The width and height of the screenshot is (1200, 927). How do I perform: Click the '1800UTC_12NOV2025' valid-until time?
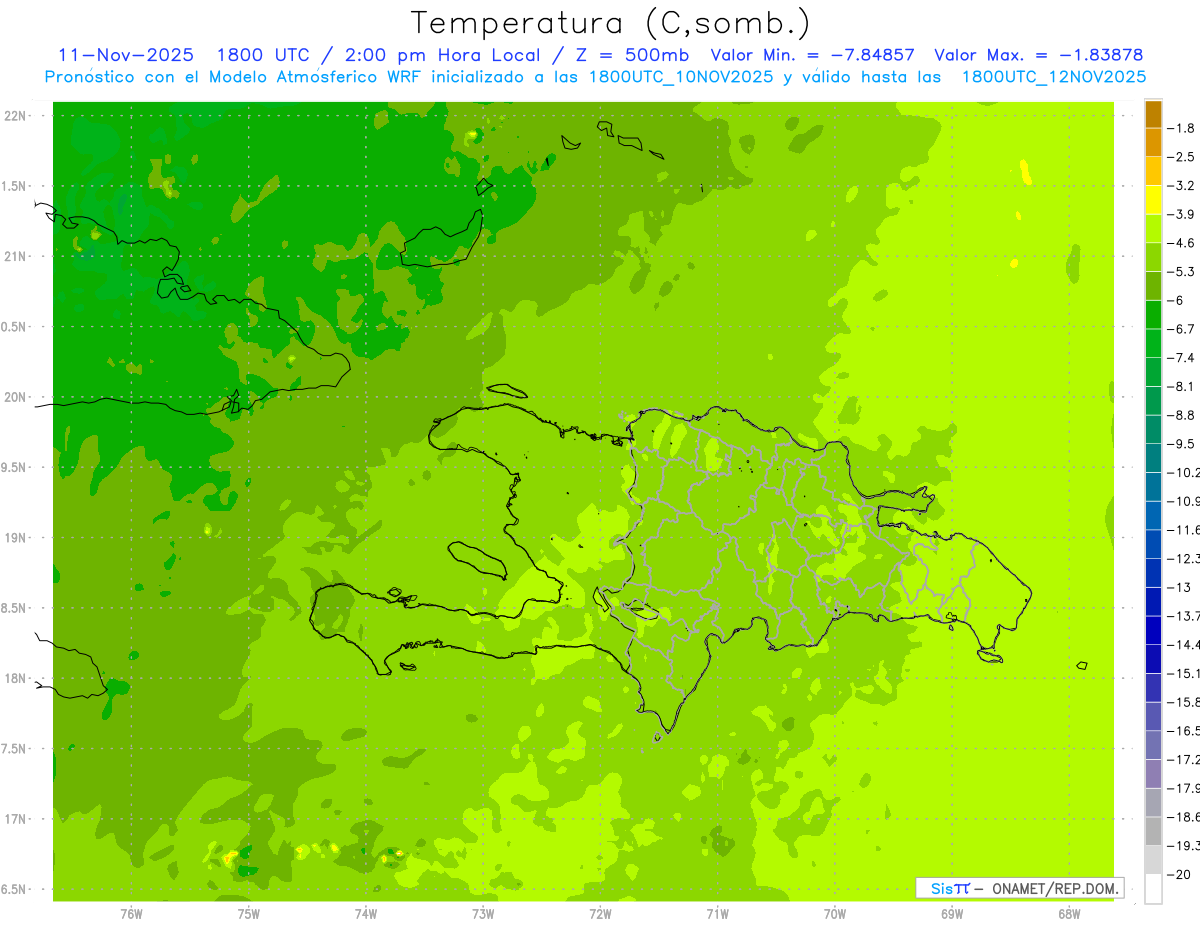[1053, 77]
